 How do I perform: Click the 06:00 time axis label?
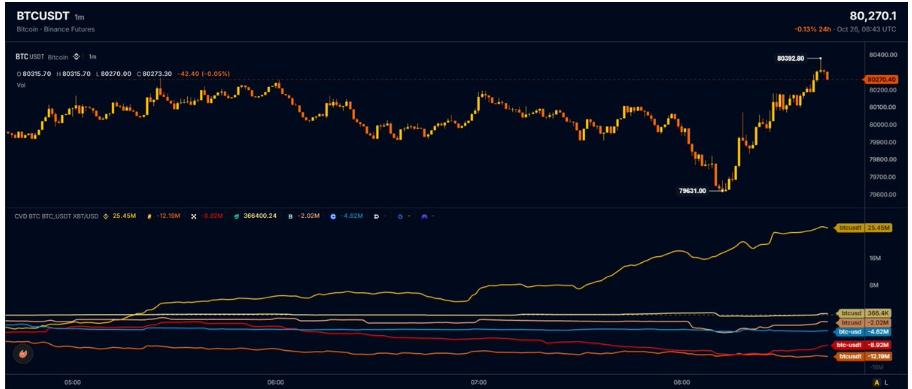pos(276,383)
